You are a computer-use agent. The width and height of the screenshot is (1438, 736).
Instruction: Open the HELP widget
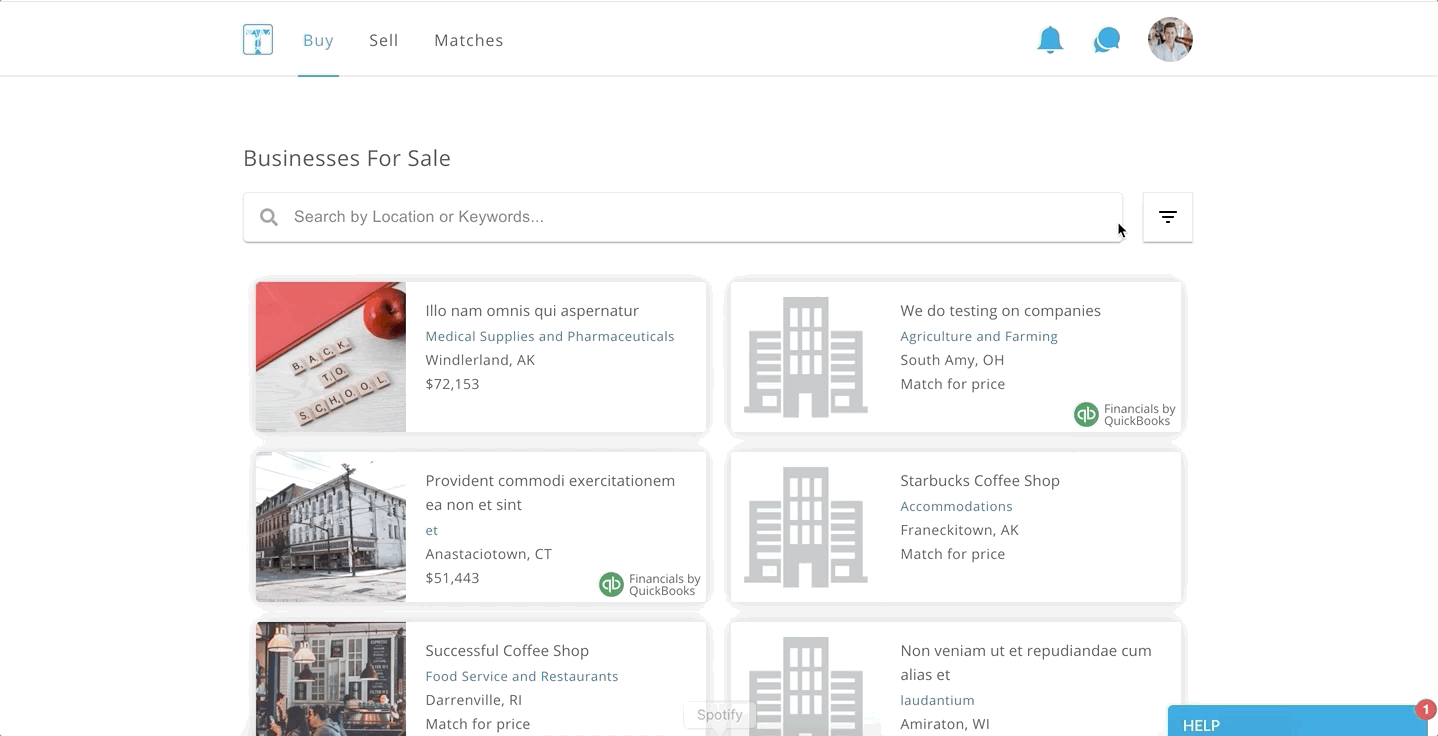(x=1298, y=721)
